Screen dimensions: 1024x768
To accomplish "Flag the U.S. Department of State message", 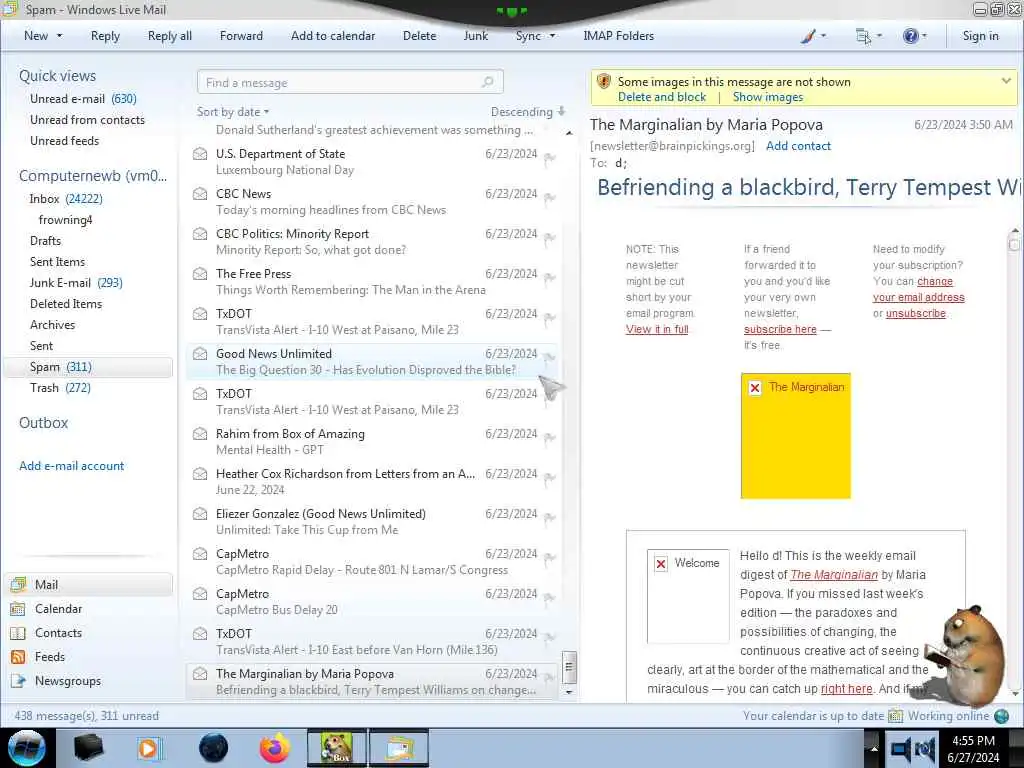I will coord(550,157).
